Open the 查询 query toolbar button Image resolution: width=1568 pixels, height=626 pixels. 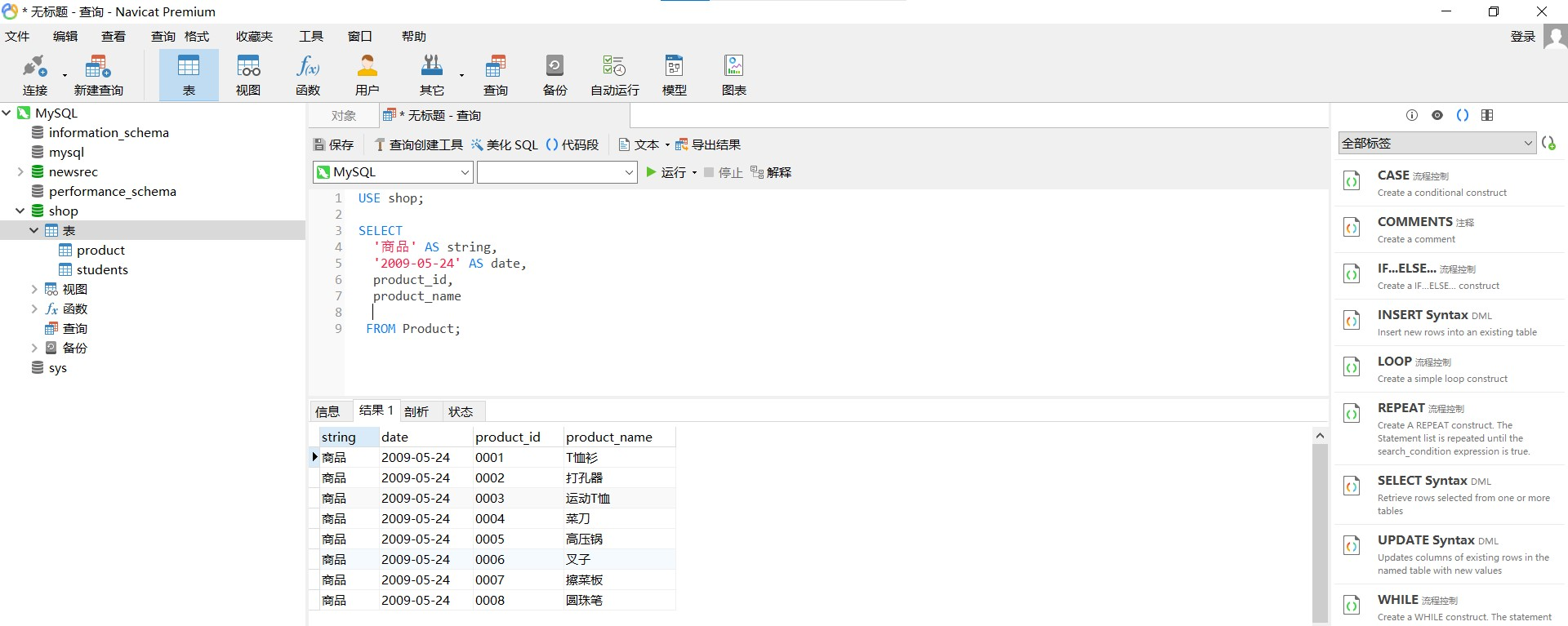click(x=495, y=75)
